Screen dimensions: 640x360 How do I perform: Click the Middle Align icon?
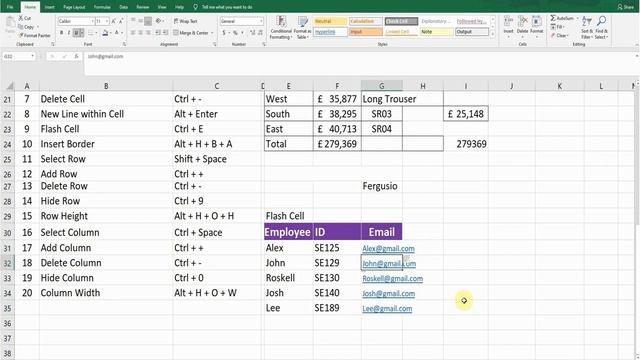pos(140,20)
